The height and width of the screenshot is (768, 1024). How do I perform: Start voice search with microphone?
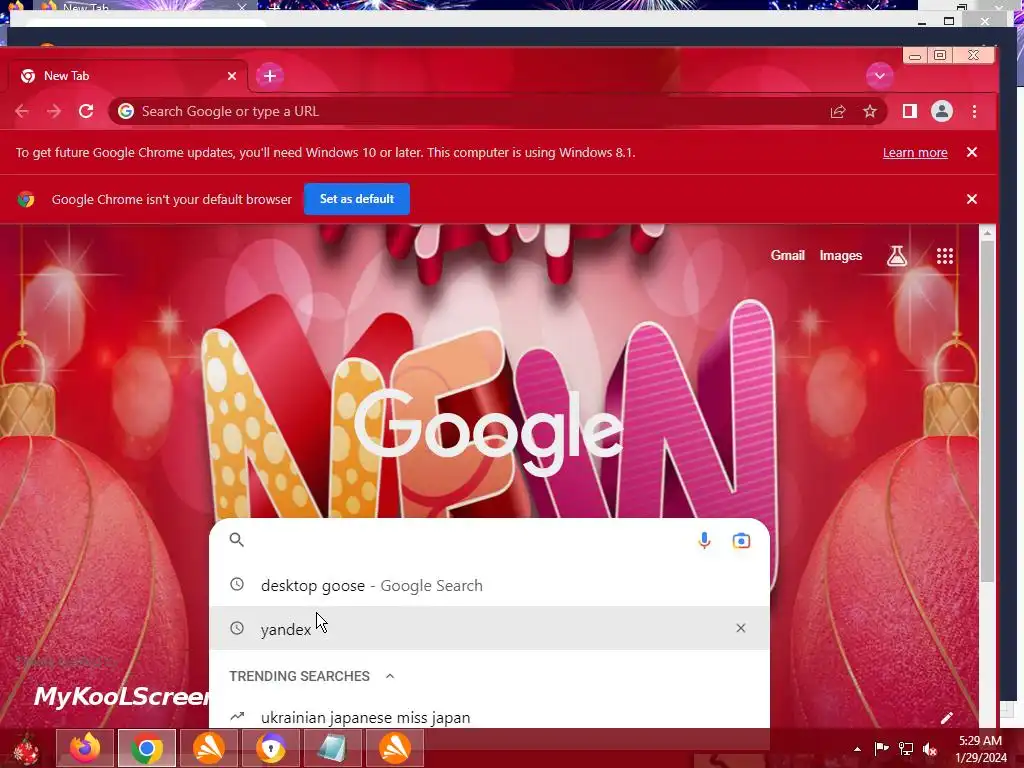coord(704,540)
